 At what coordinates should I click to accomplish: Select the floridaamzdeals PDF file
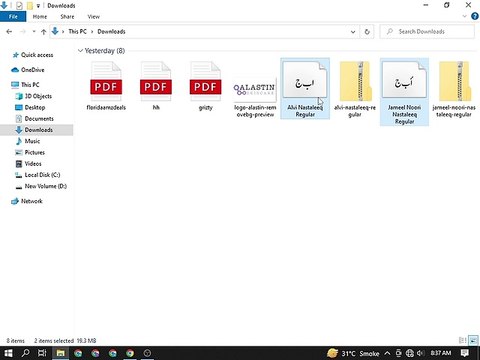tap(106, 86)
